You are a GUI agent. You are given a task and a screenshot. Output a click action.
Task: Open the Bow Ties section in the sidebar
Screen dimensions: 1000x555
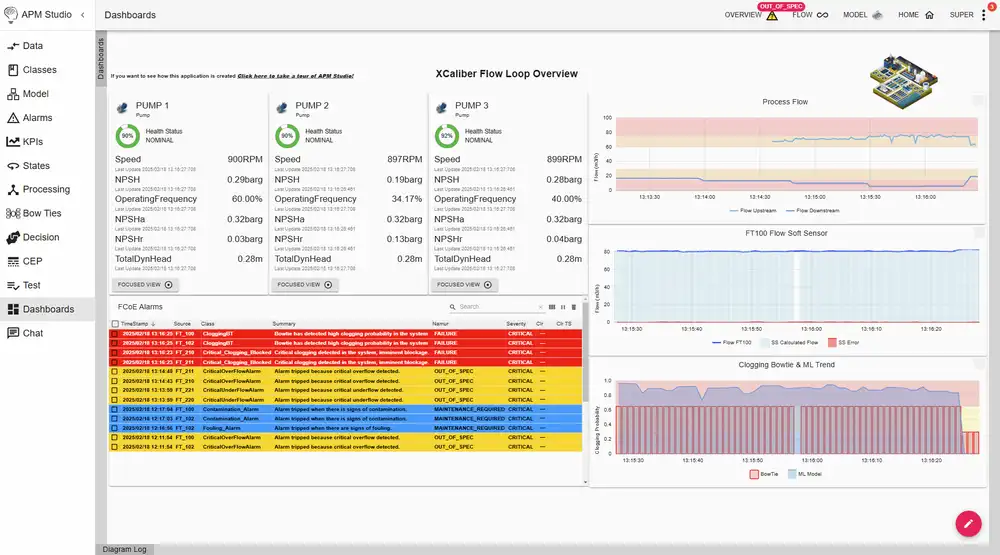click(x=34, y=213)
